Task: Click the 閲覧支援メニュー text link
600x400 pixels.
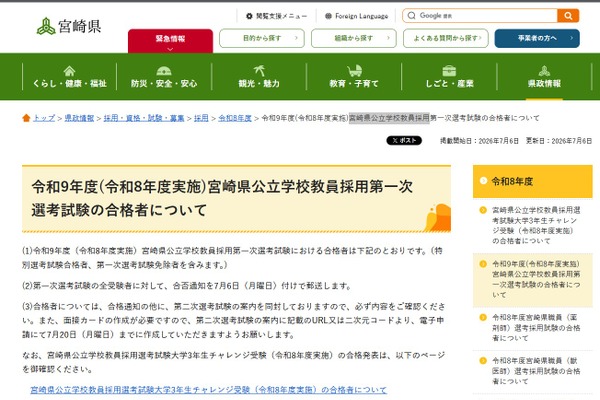Action: tap(281, 16)
